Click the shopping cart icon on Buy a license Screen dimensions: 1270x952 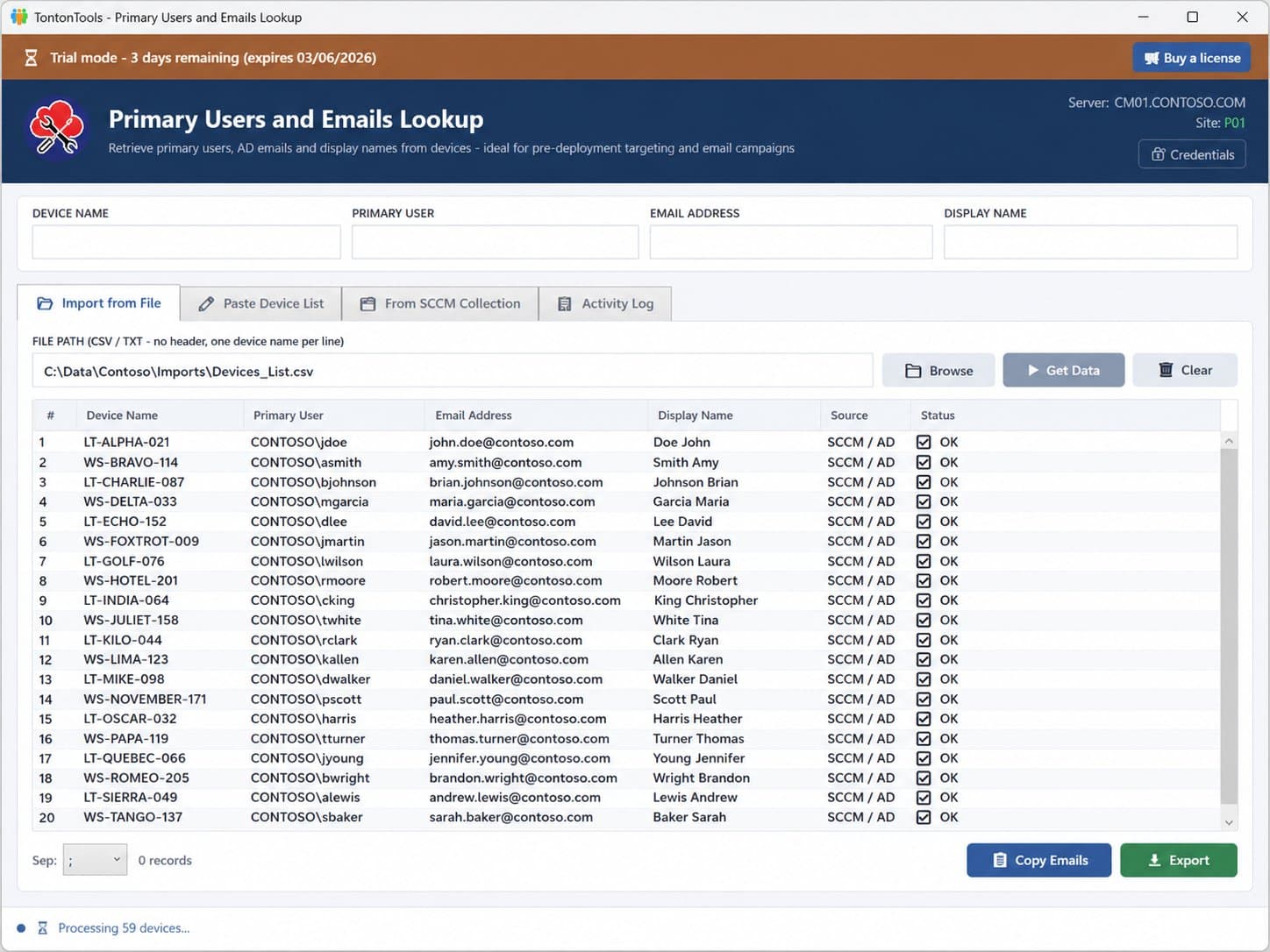point(1152,58)
